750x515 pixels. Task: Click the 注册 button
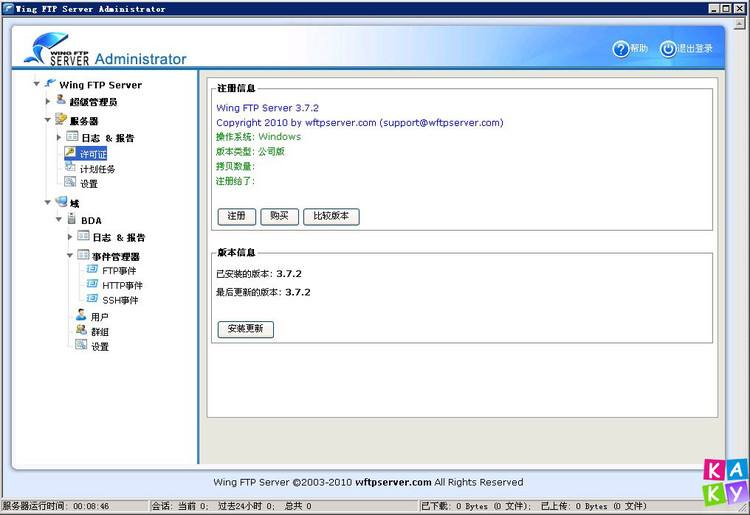click(x=237, y=216)
